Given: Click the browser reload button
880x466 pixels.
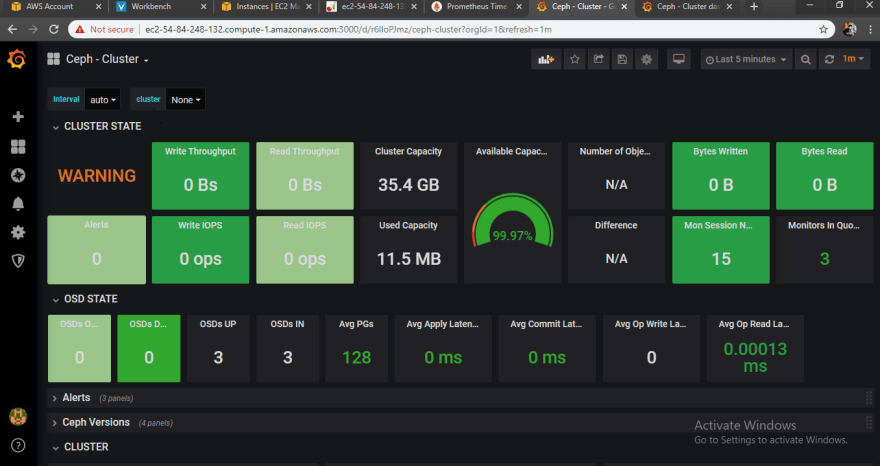Looking at the screenshot, I should tap(54, 29).
